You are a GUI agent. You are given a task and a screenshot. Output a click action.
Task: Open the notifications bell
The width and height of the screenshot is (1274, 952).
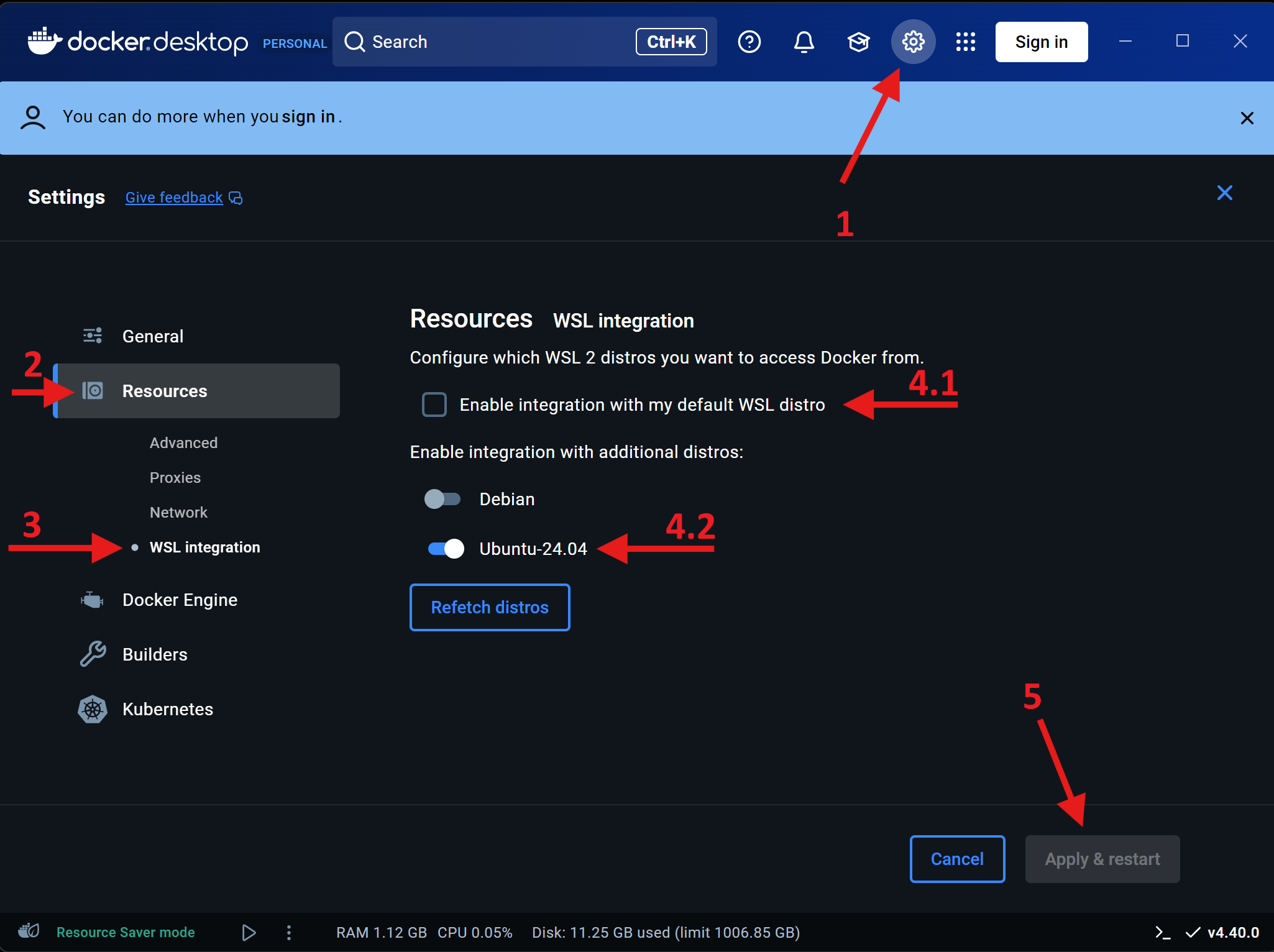tap(804, 42)
